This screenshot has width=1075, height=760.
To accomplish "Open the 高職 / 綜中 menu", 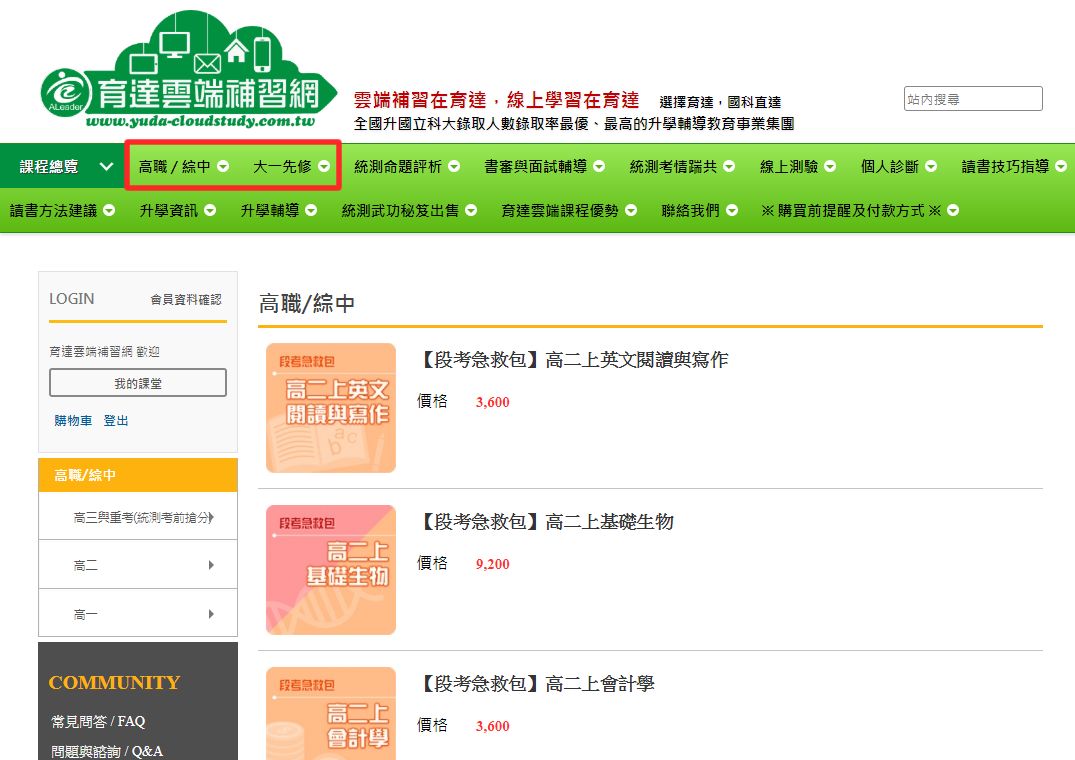I will tap(174, 167).
